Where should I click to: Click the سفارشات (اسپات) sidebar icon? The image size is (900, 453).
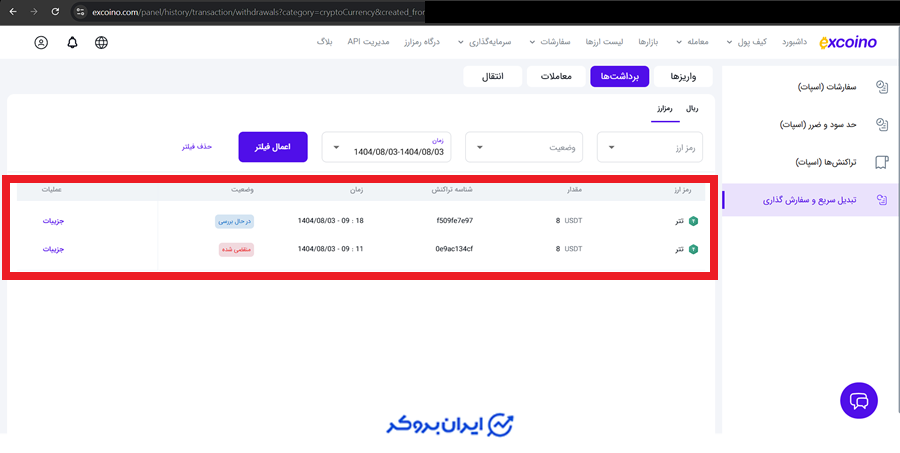point(882,87)
